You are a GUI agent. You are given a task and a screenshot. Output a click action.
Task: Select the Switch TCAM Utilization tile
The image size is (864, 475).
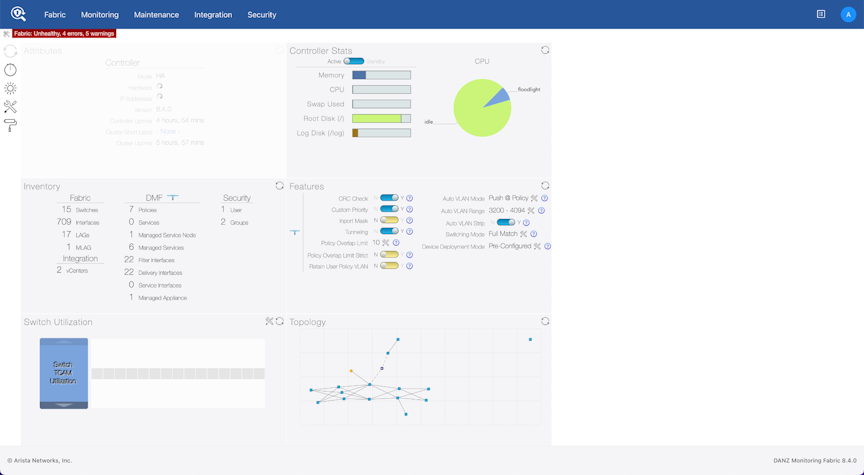click(x=64, y=373)
